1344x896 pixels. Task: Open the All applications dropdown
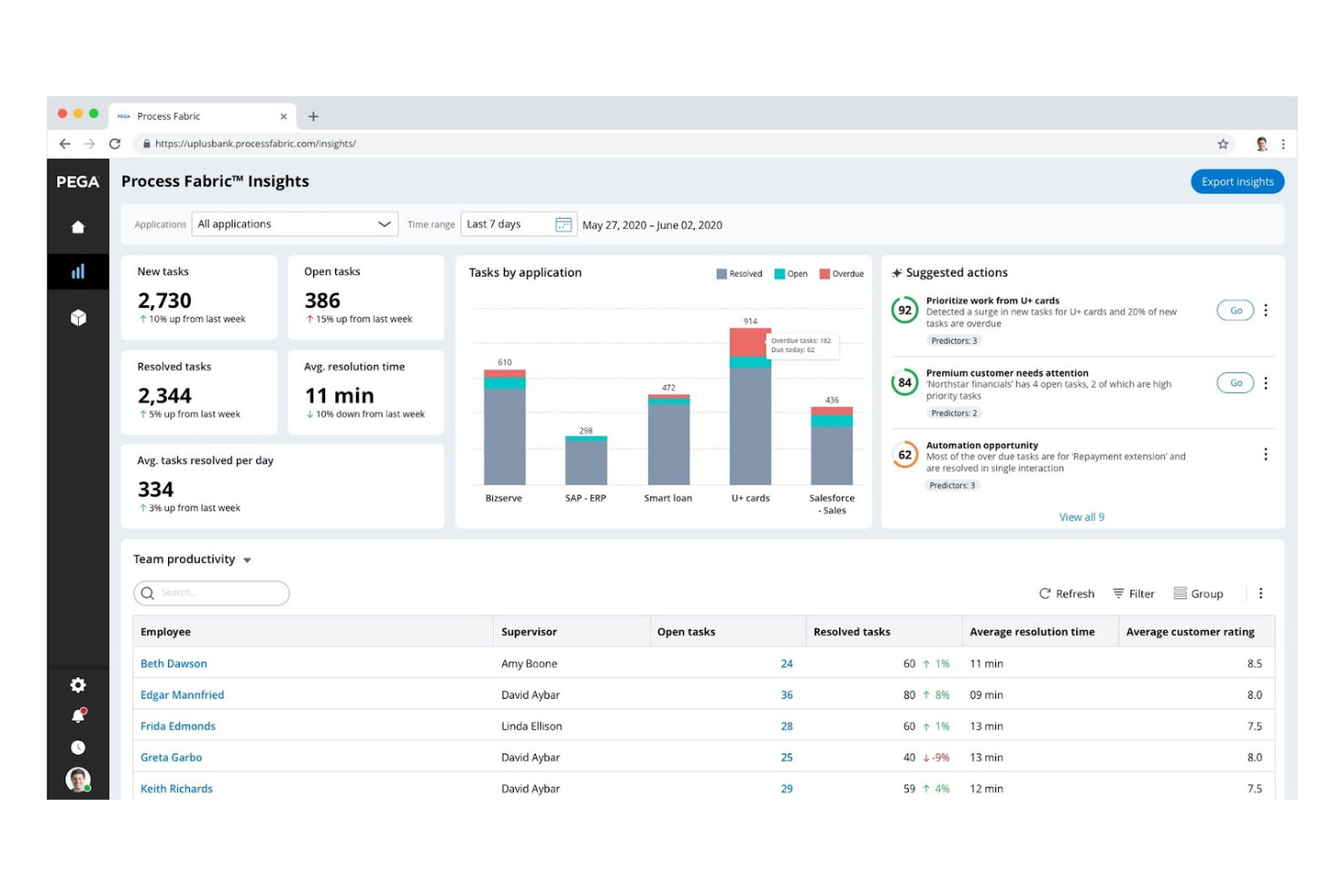295,224
